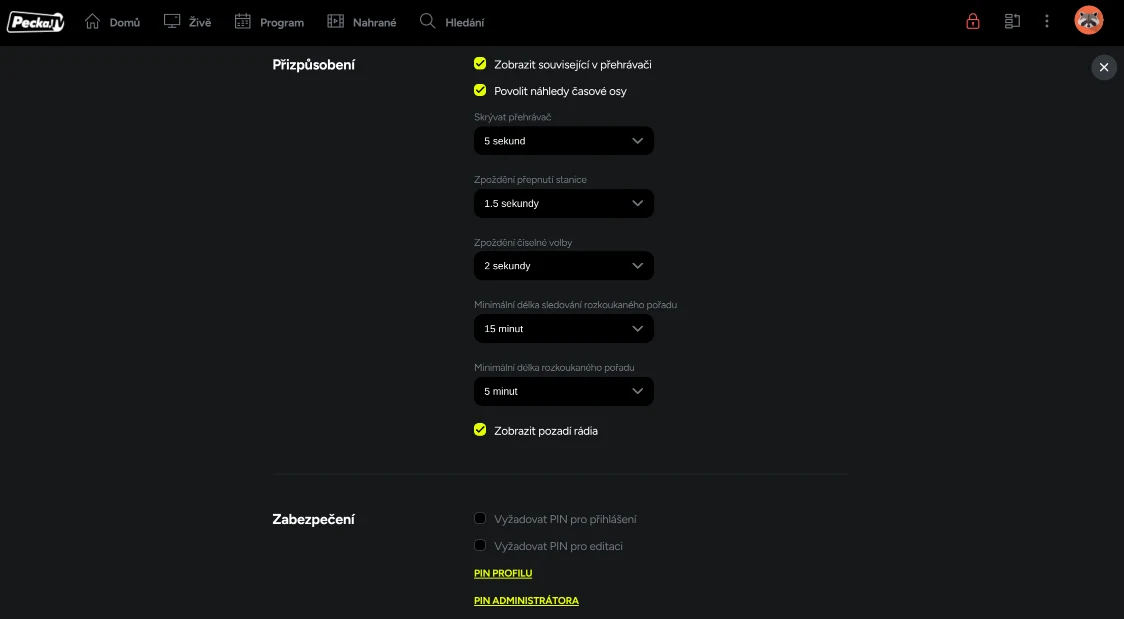Click the film strip Nahrané icon
The height and width of the screenshot is (619, 1124).
tap(336, 21)
